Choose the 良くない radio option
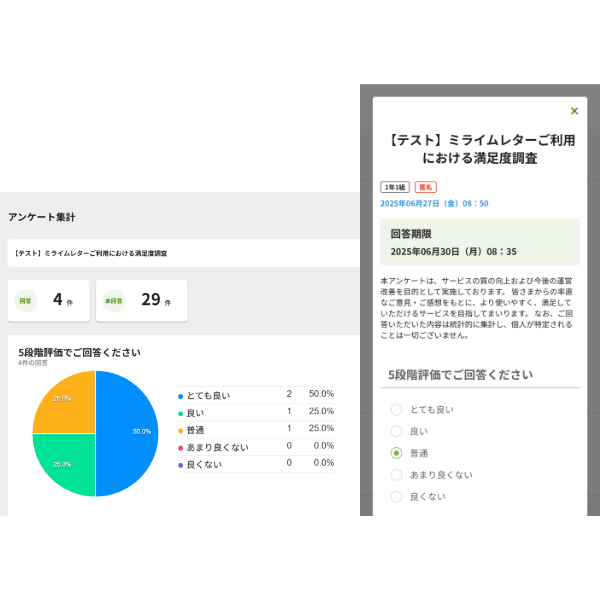The width and height of the screenshot is (600, 600). [396, 497]
